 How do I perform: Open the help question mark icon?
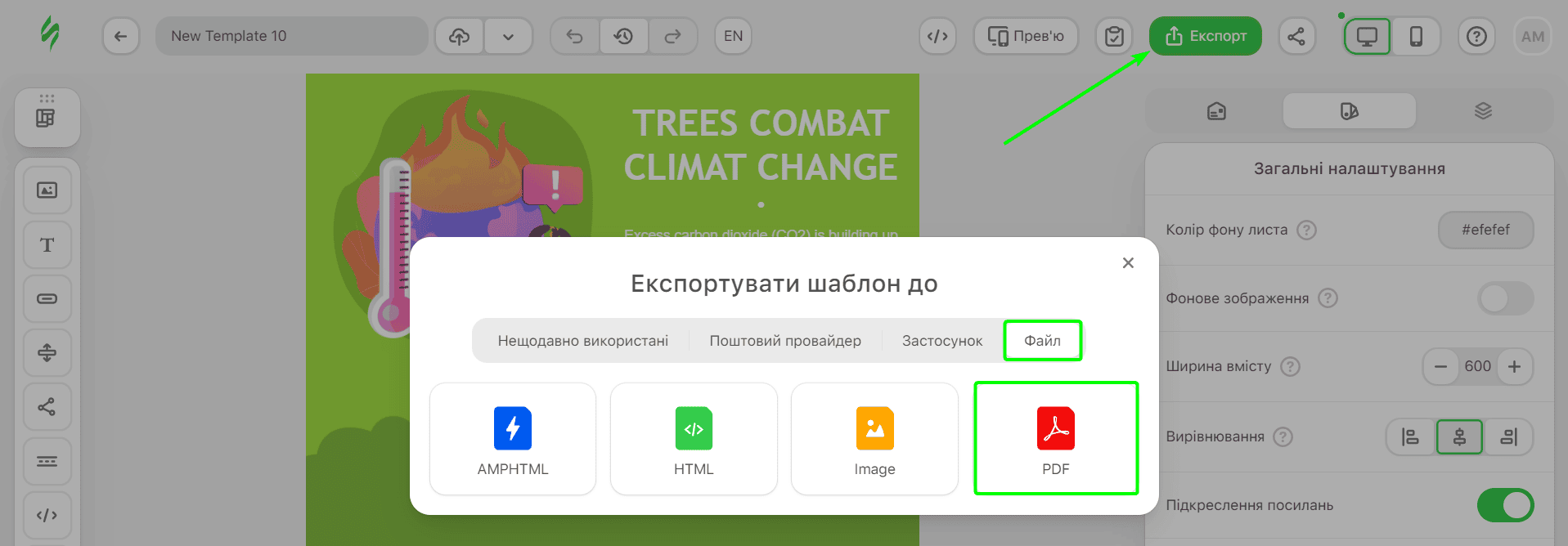coord(1476,36)
